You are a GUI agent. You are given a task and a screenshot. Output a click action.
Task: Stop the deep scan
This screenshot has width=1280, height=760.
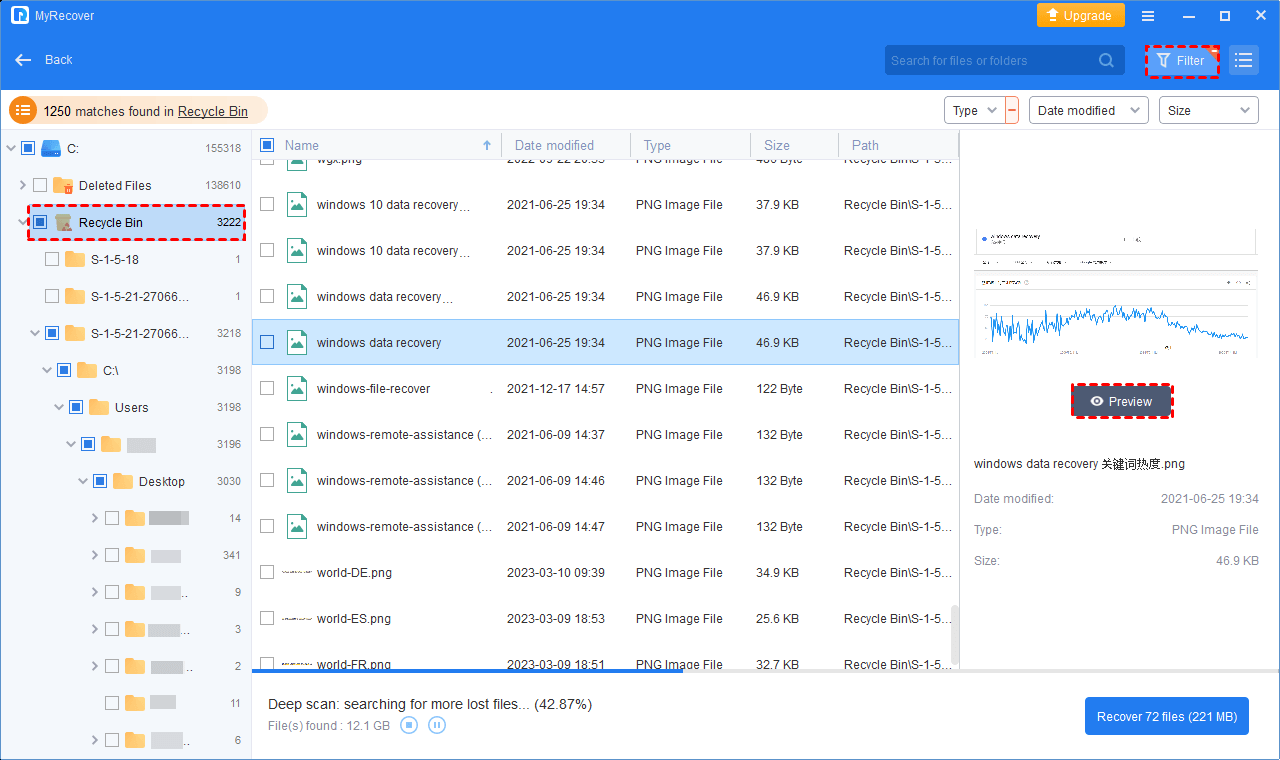pos(409,725)
